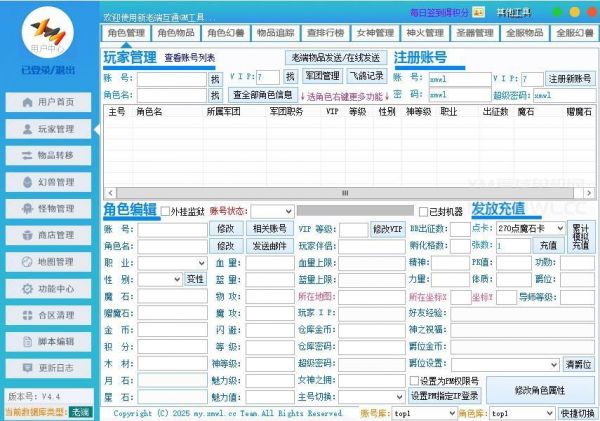Click the 张数 input field

coord(513,245)
